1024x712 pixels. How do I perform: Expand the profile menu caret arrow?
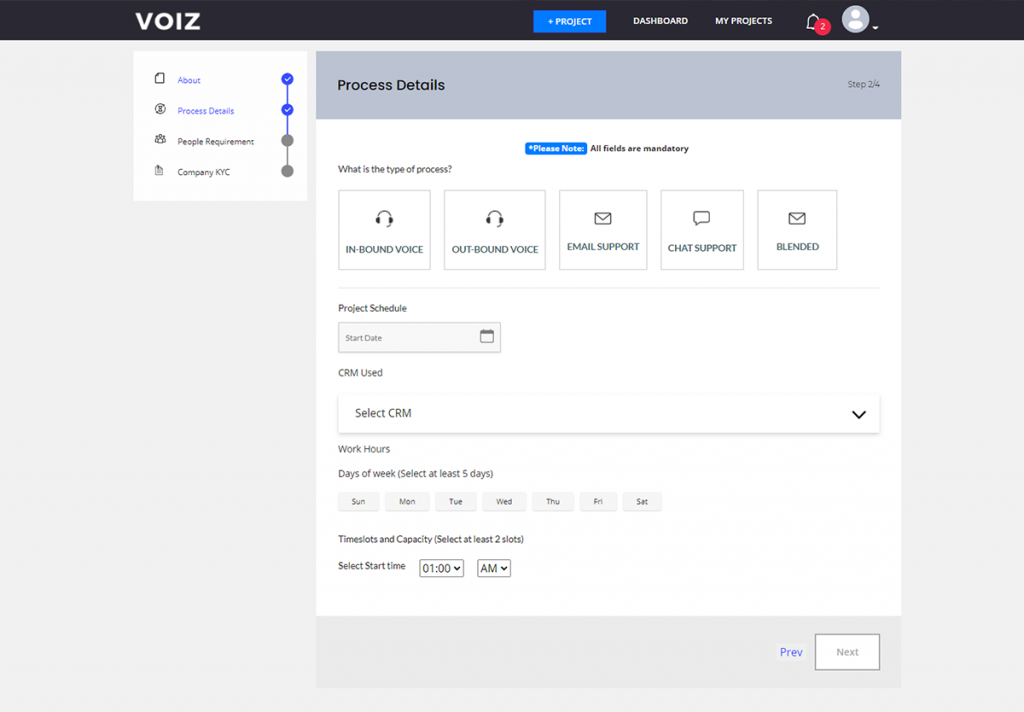[875, 28]
